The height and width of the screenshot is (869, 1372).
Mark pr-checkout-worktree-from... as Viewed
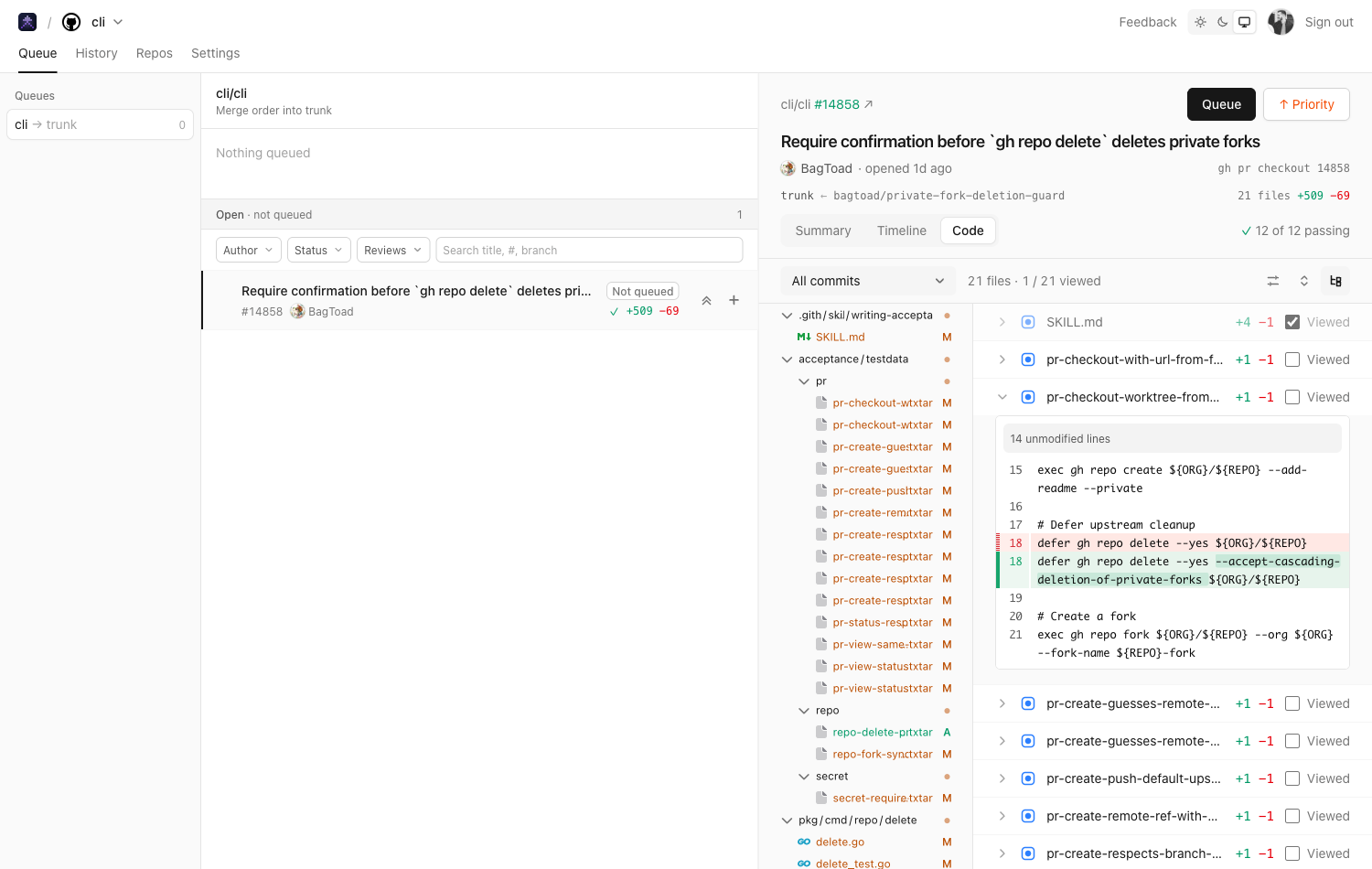(x=1292, y=397)
